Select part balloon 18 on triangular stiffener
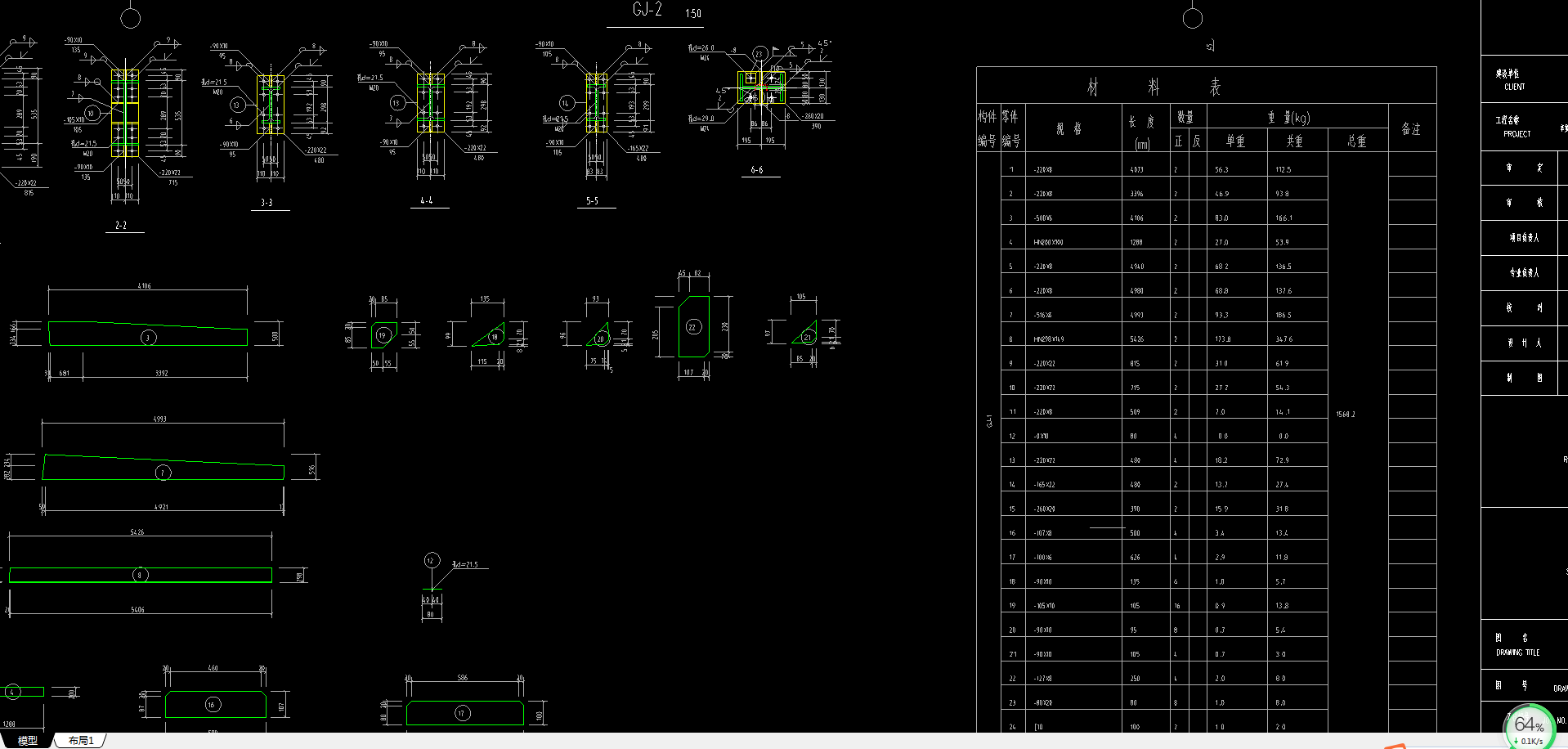Image resolution: width=1568 pixels, height=749 pixels. (x=495, y=336)
